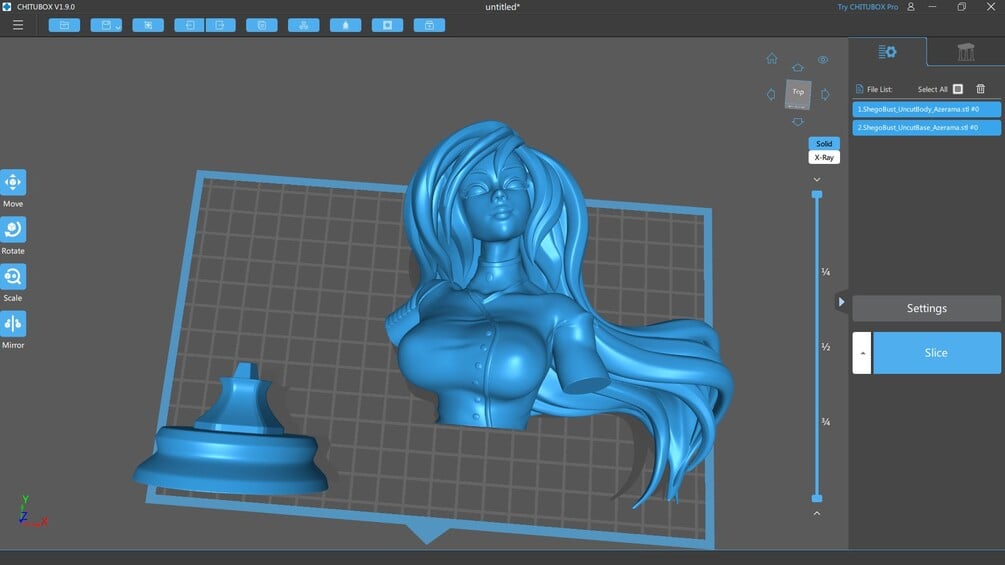Rotate view down with bottom arrow
This screenshot has height=565, width=1005.
pyautogui.click(x=798, y=122)
